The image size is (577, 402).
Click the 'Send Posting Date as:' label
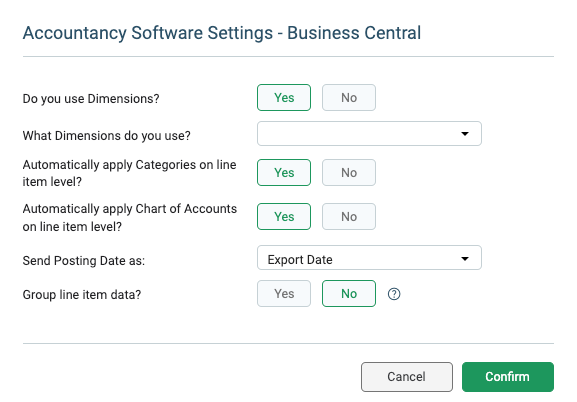pyautogui.click(x=84, y=261)
